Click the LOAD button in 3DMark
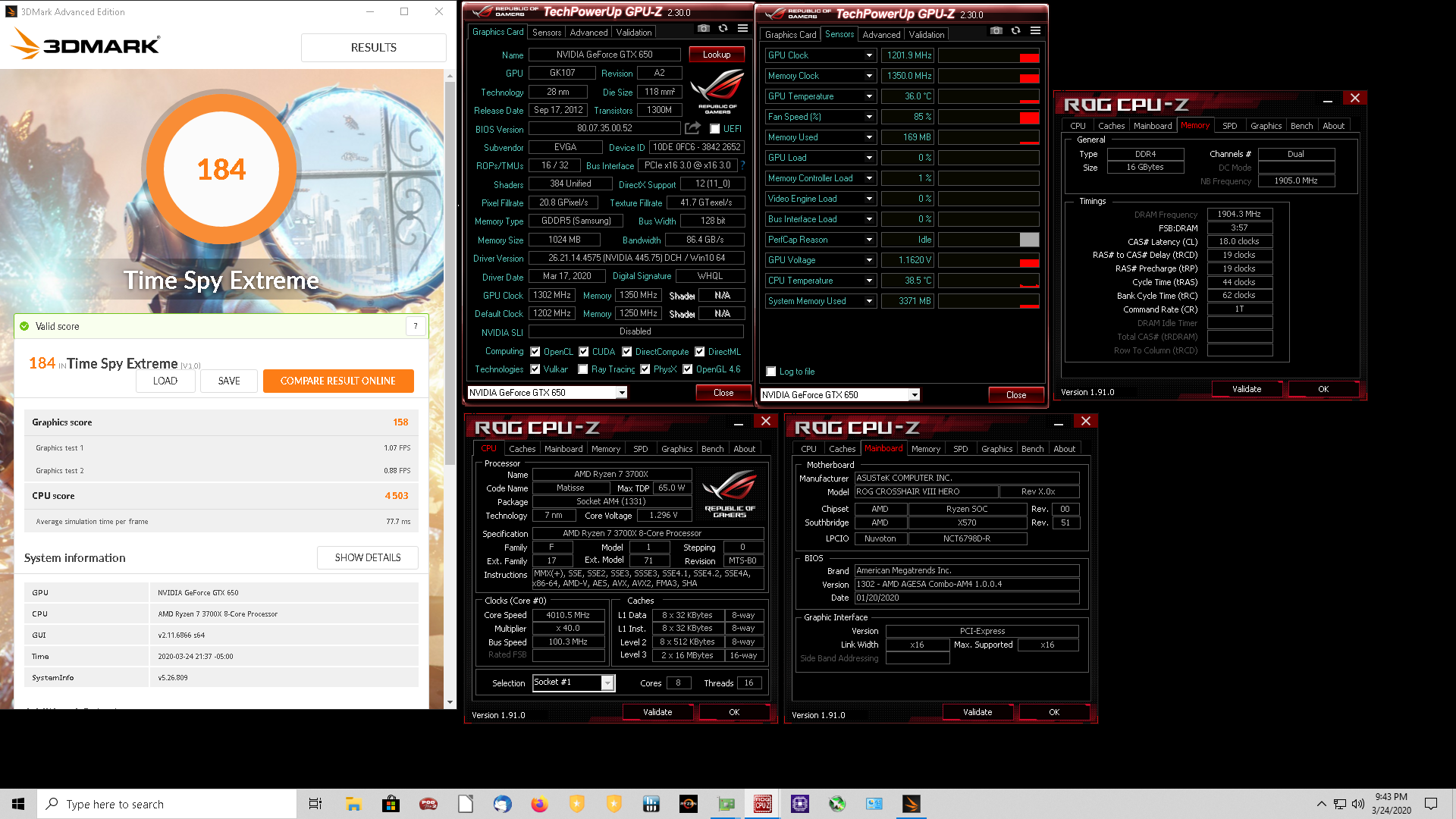 (165, 381)
